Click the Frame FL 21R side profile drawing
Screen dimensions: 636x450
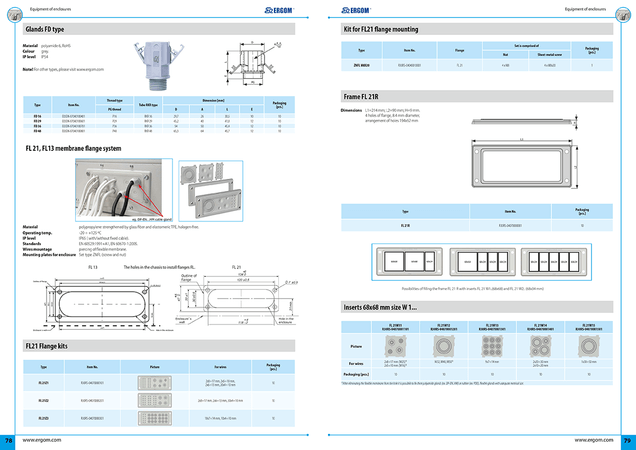tap(523, 121)
